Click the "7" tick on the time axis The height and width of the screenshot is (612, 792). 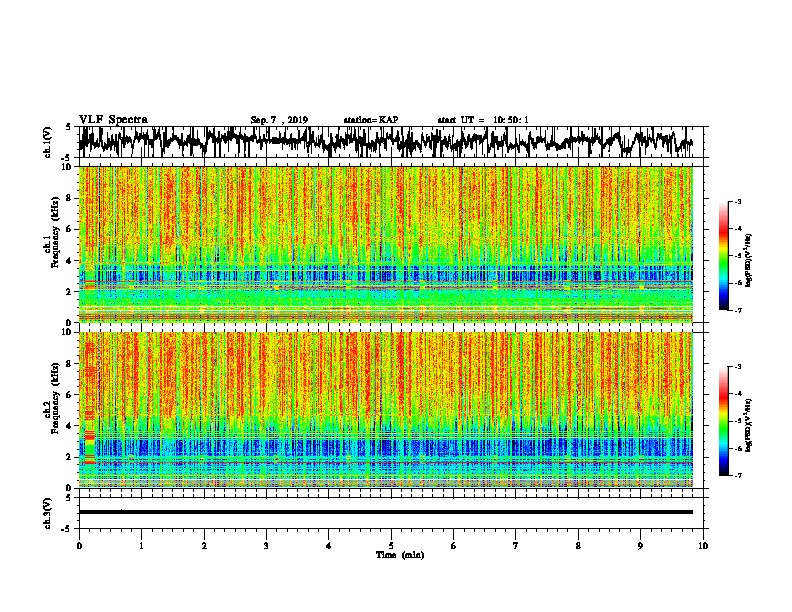click(516, 546)
